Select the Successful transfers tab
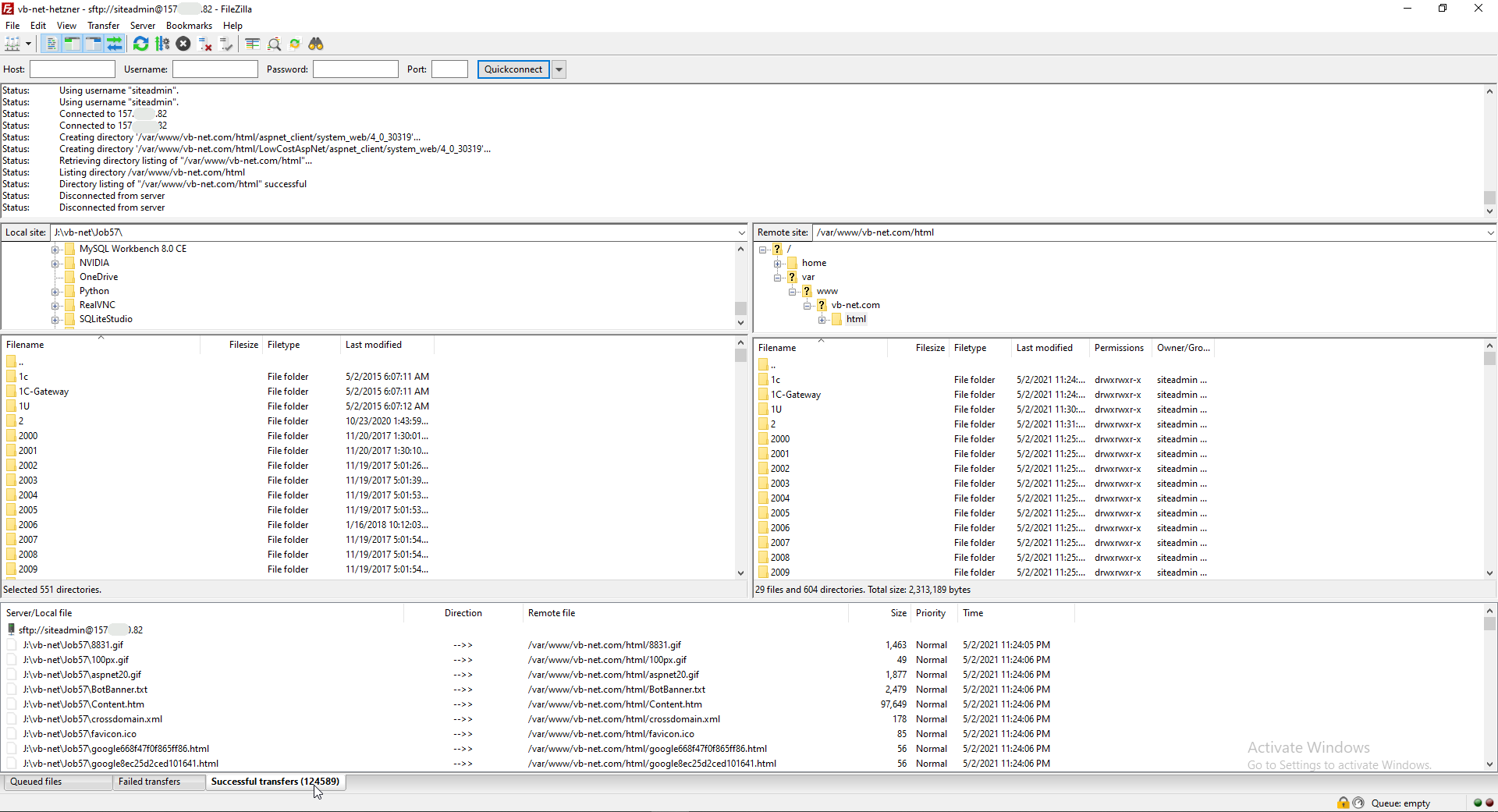The width and height of the screenshot is (1498, 812). pyautogui.click(x=275, y=782)
